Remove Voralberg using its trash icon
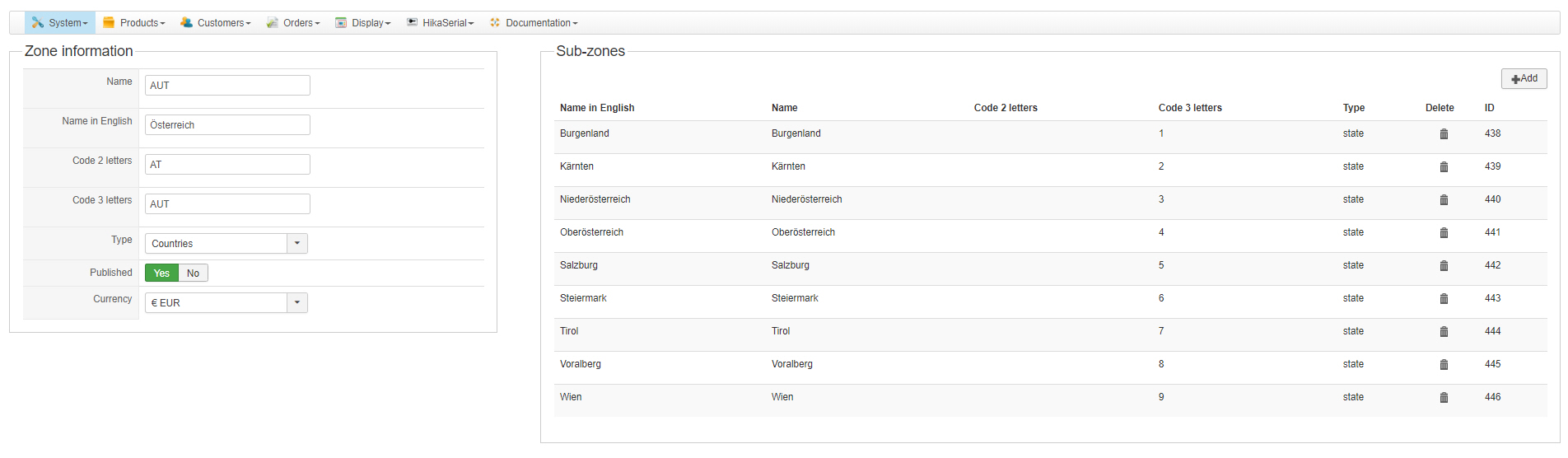Image resolution: width=1568 pixels, height=458 pixels. point(1444,365)
